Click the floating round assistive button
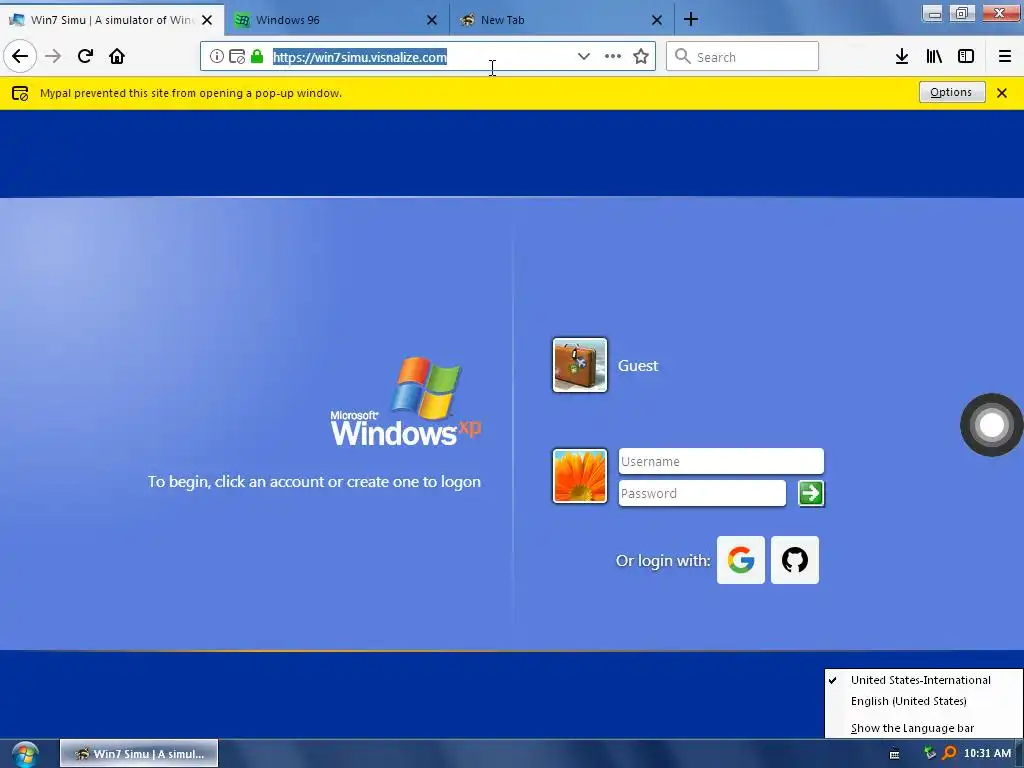The height and width of the screenshot is (768, 1024). [x=991, y=425]
